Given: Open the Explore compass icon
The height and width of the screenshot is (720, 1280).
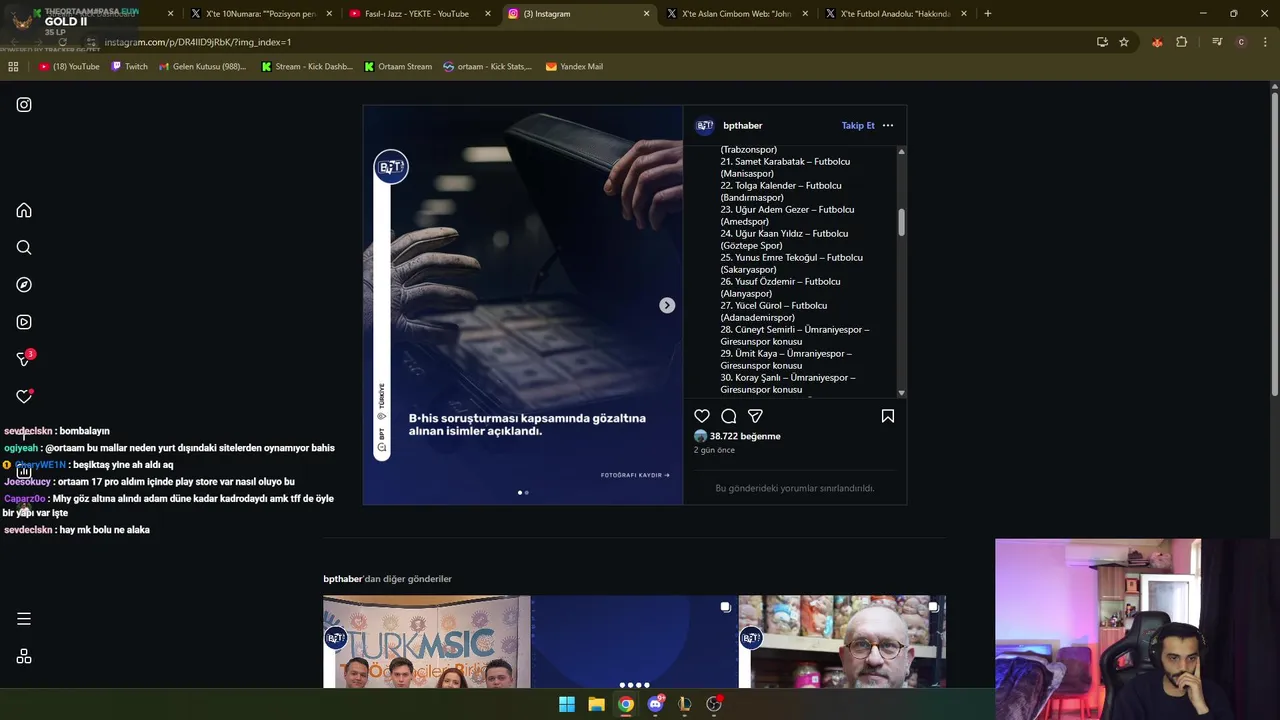Looking at the screenshot, I should [24, 285].
